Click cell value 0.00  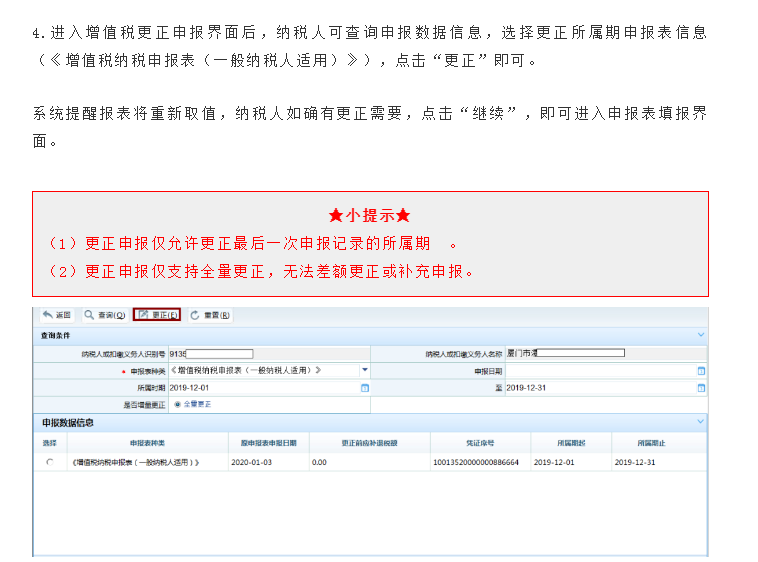(x=319, y=462)
